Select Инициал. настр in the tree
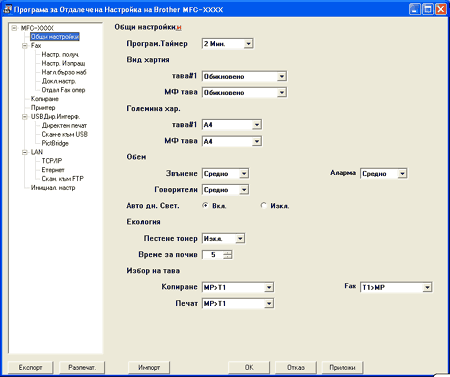 [53, 188]
